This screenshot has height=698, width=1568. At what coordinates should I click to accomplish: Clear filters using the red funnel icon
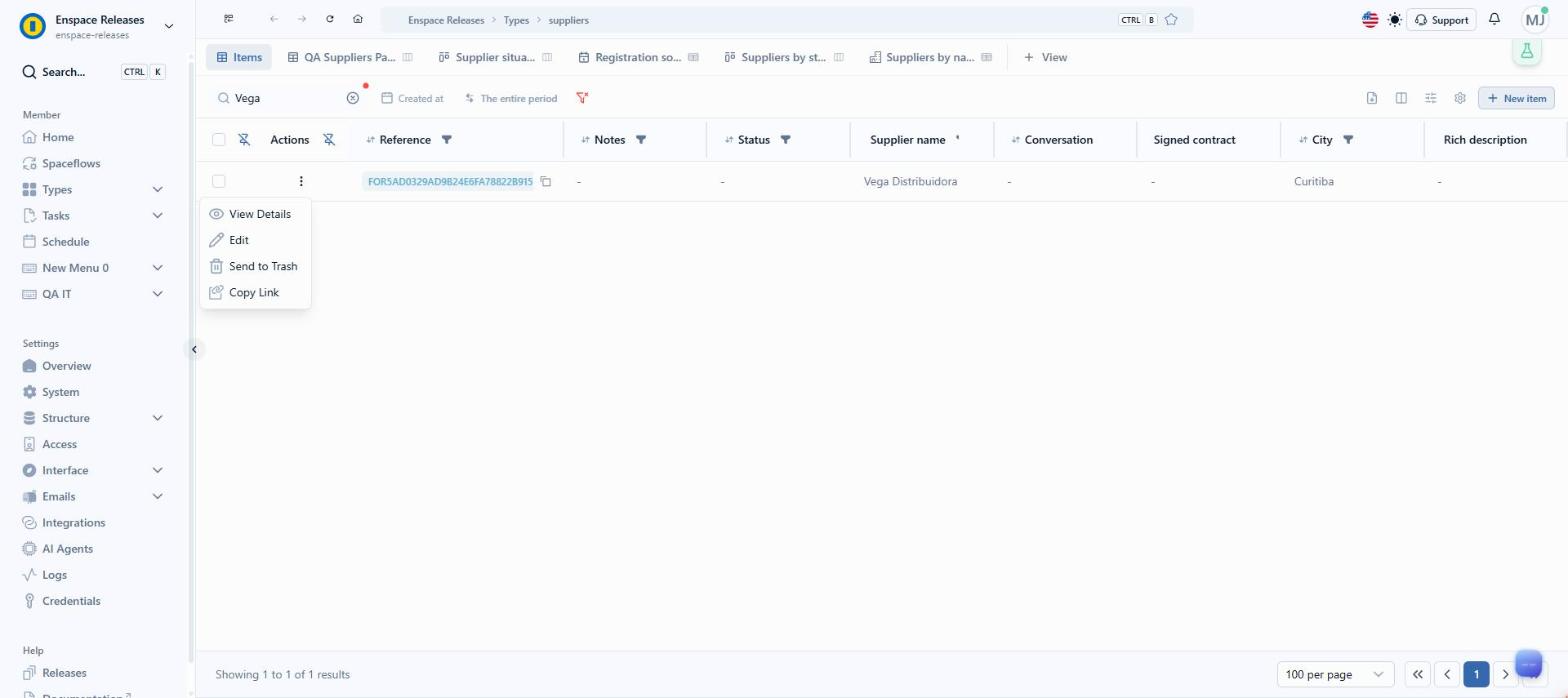582,98
